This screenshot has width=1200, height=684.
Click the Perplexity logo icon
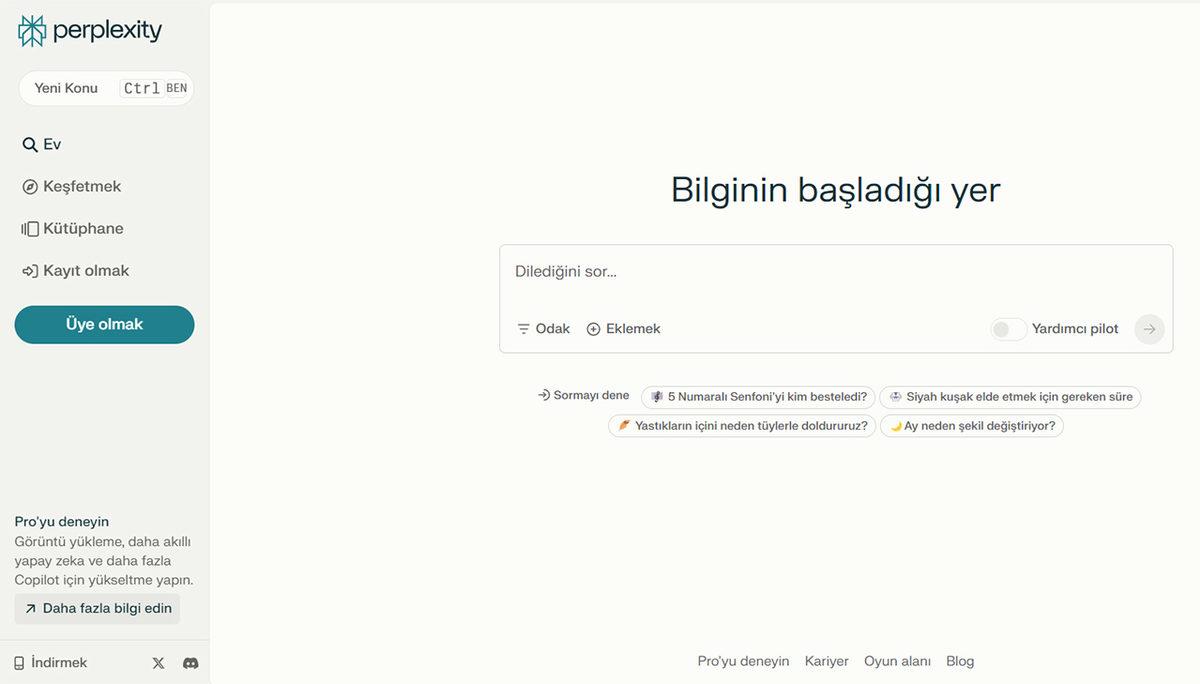[30, 30]
